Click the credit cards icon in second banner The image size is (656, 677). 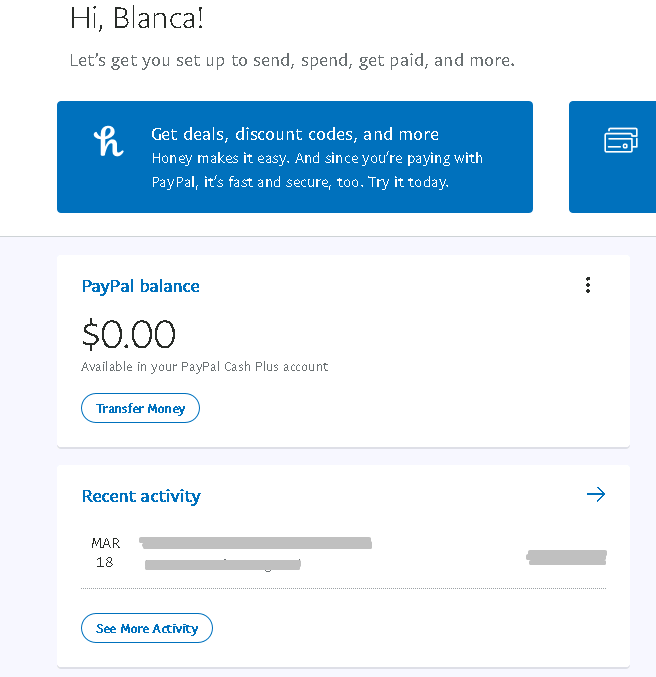click(x=621, y=141)
